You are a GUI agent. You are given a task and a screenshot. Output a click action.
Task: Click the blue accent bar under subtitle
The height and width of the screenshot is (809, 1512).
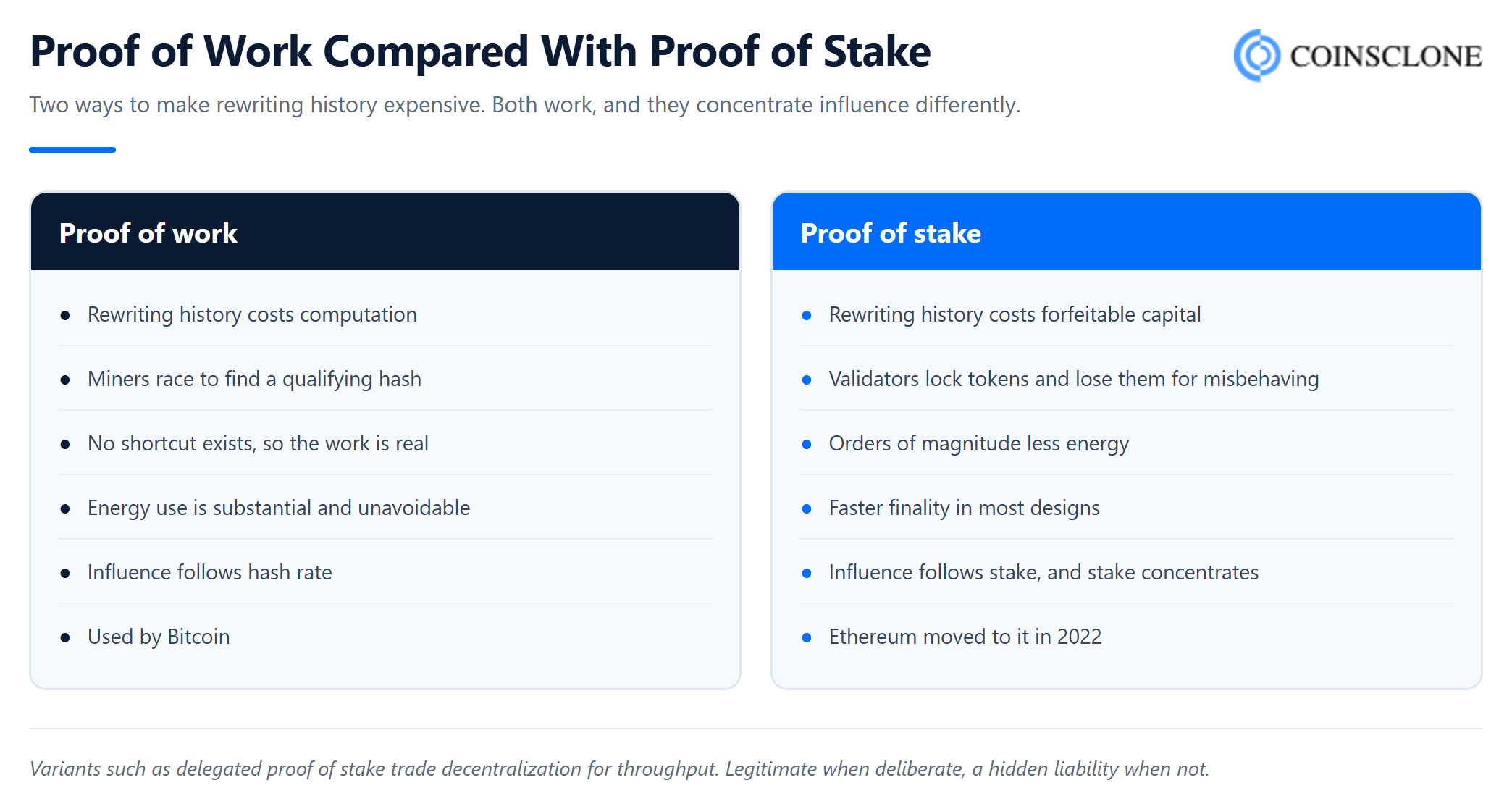[72, 150]
